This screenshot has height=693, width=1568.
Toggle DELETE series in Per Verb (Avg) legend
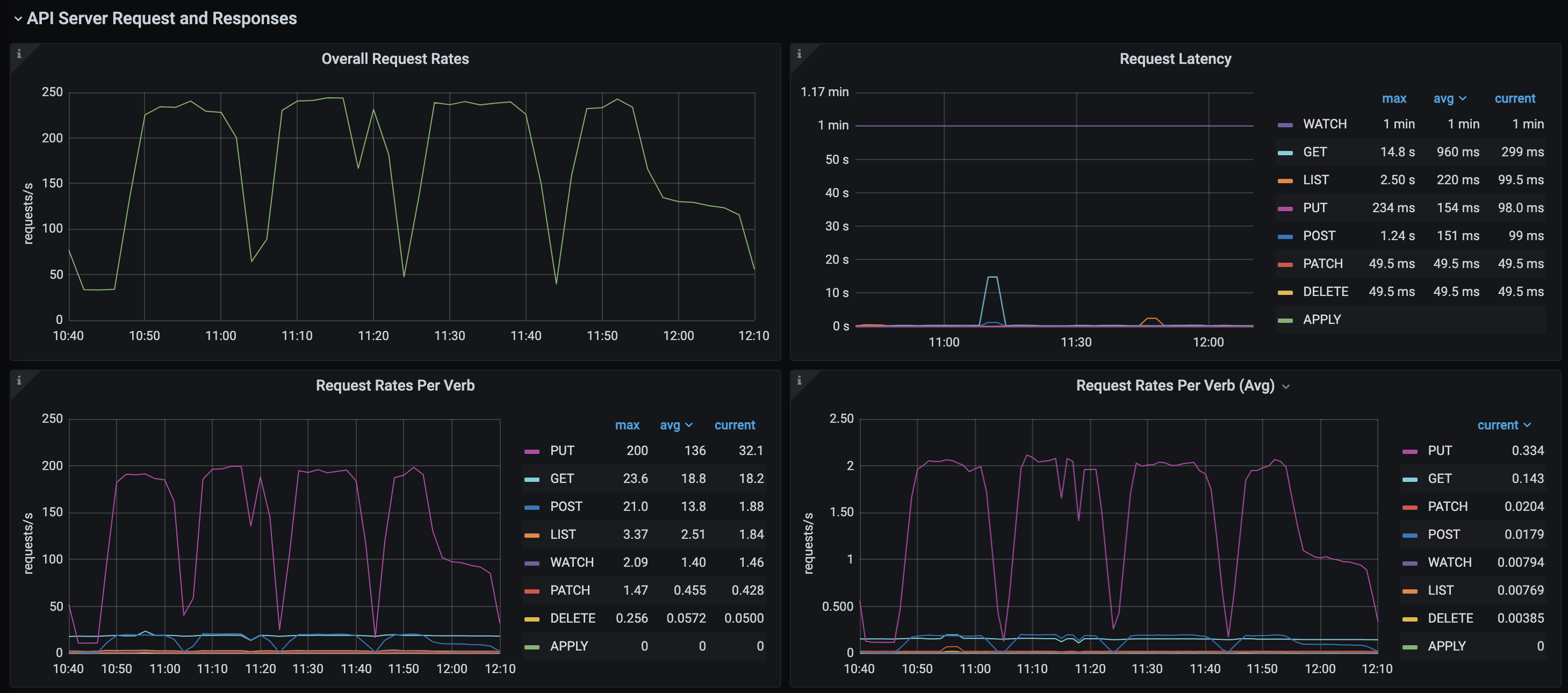pyautogui.click(x=1450, y=618)
